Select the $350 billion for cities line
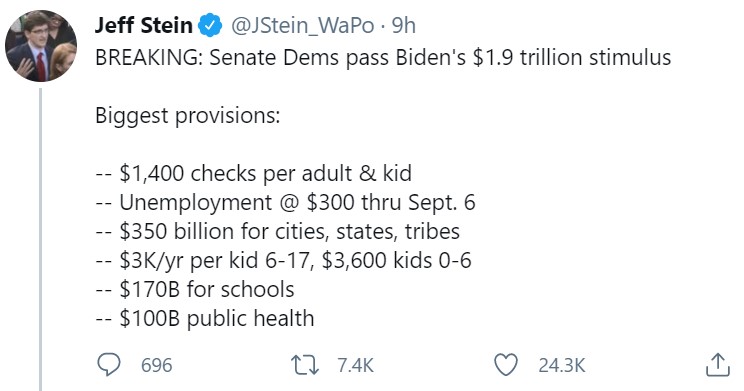This screenshot has height=391, width=744. [278, 232]
